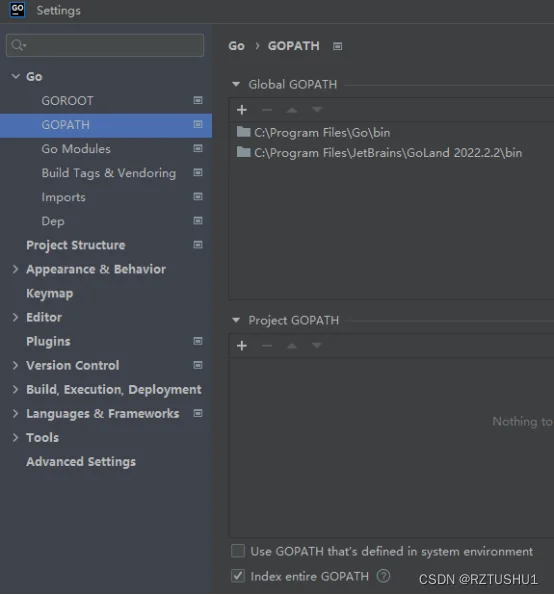
Task: Click the project-level icon beside Project Structure
Action: (x=198, y=245)
